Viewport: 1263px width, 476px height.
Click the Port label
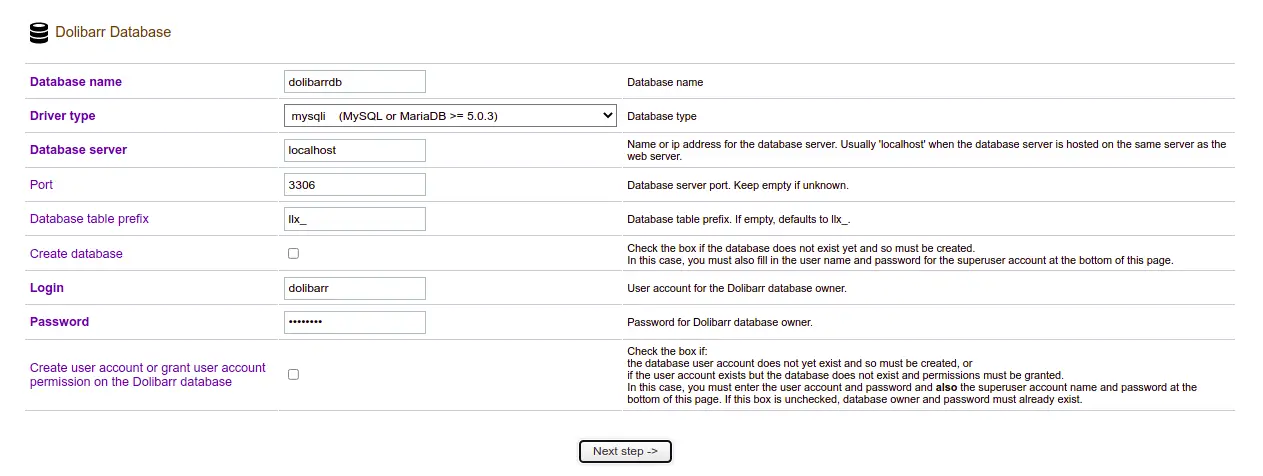[x=41, y=185]
